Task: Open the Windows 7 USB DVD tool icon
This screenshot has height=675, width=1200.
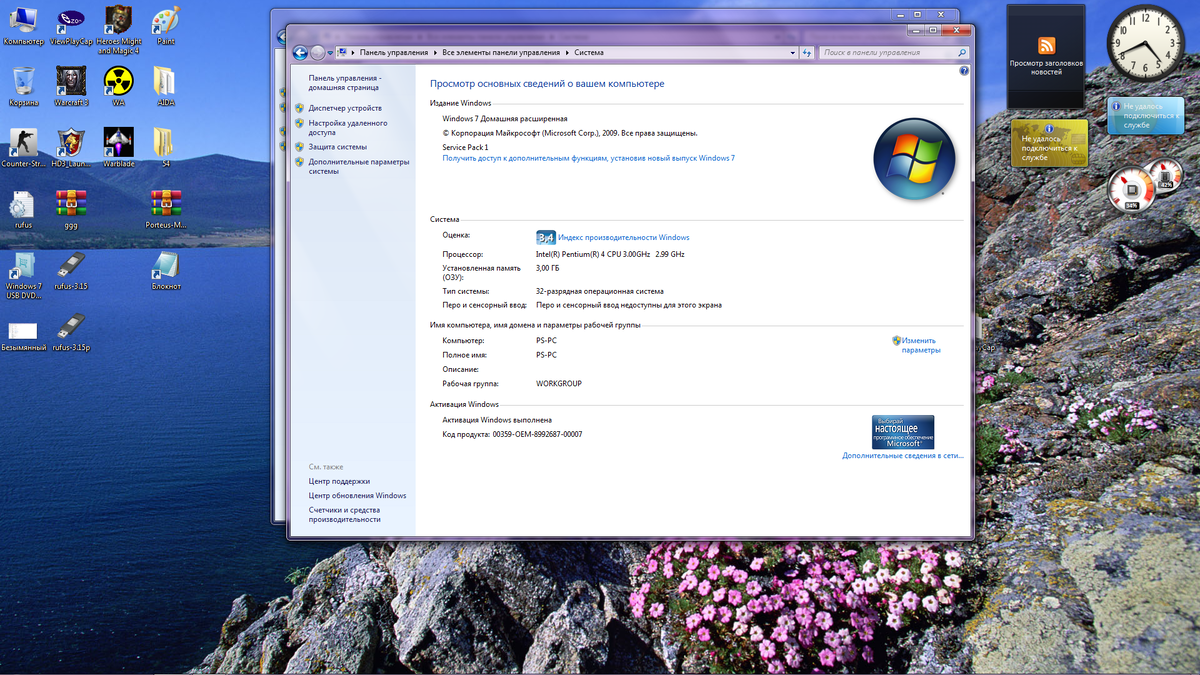Action: pyautogui.click(x=23, y=275)
